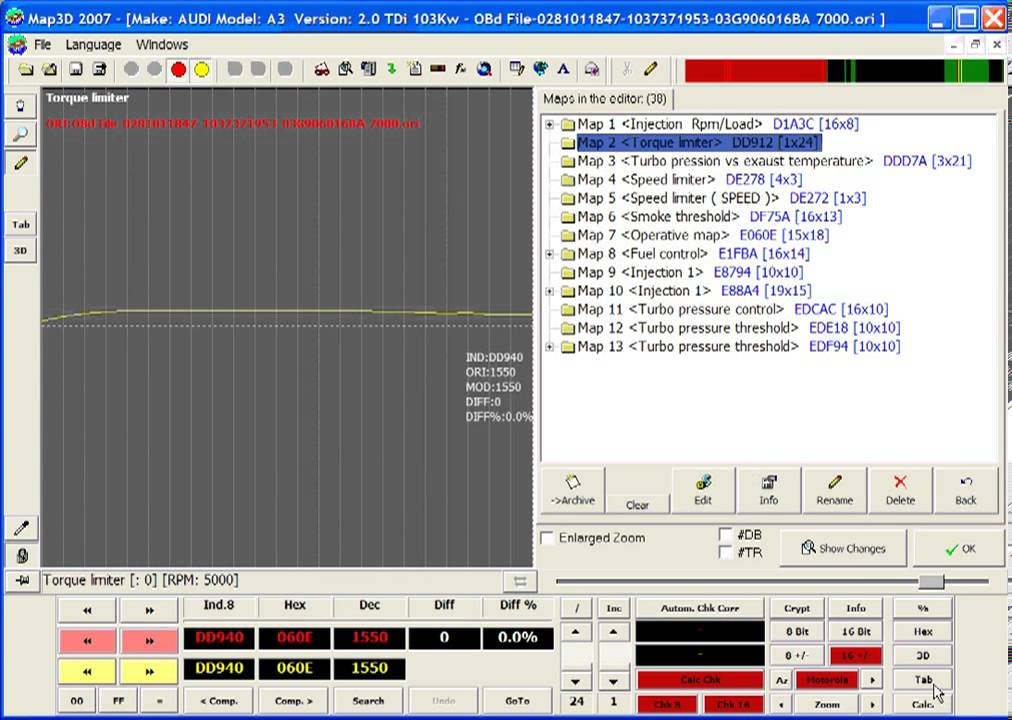Click the red Calc Chk button
The height and width of the screenshot is (720, 1012).
[700, 679]
